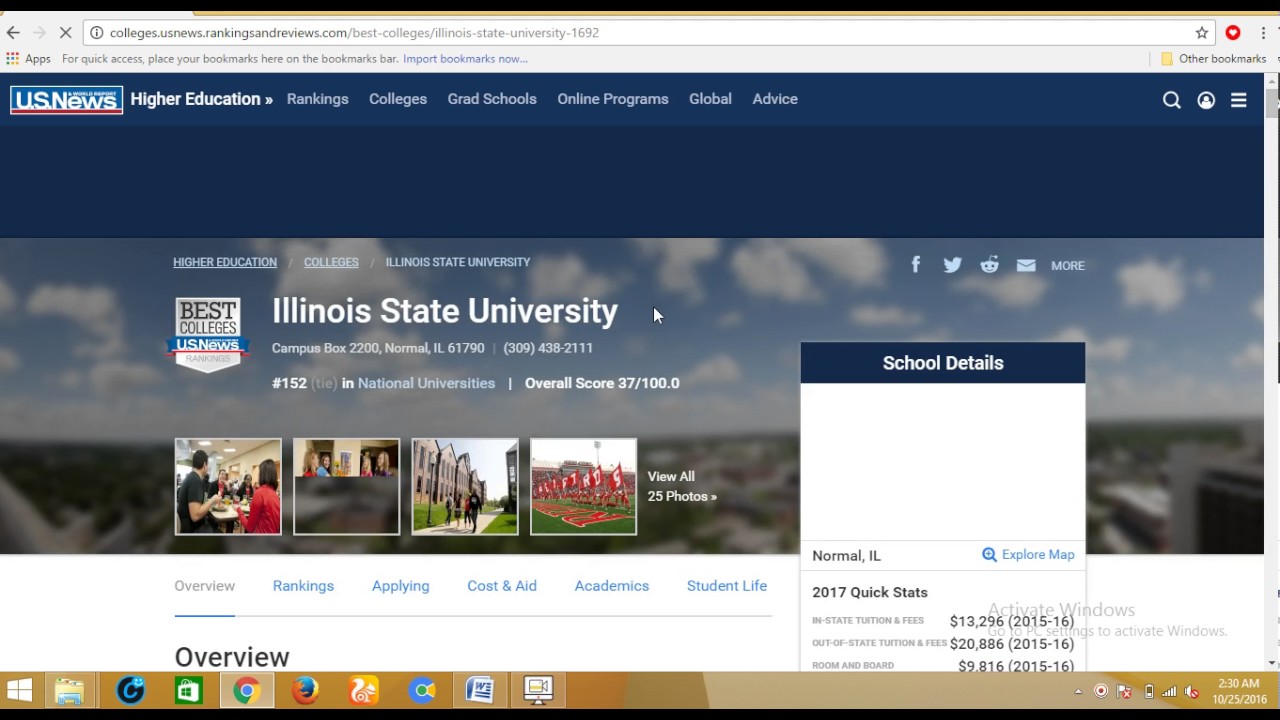Open the Advice navigation menu

(x=775, y=99)
